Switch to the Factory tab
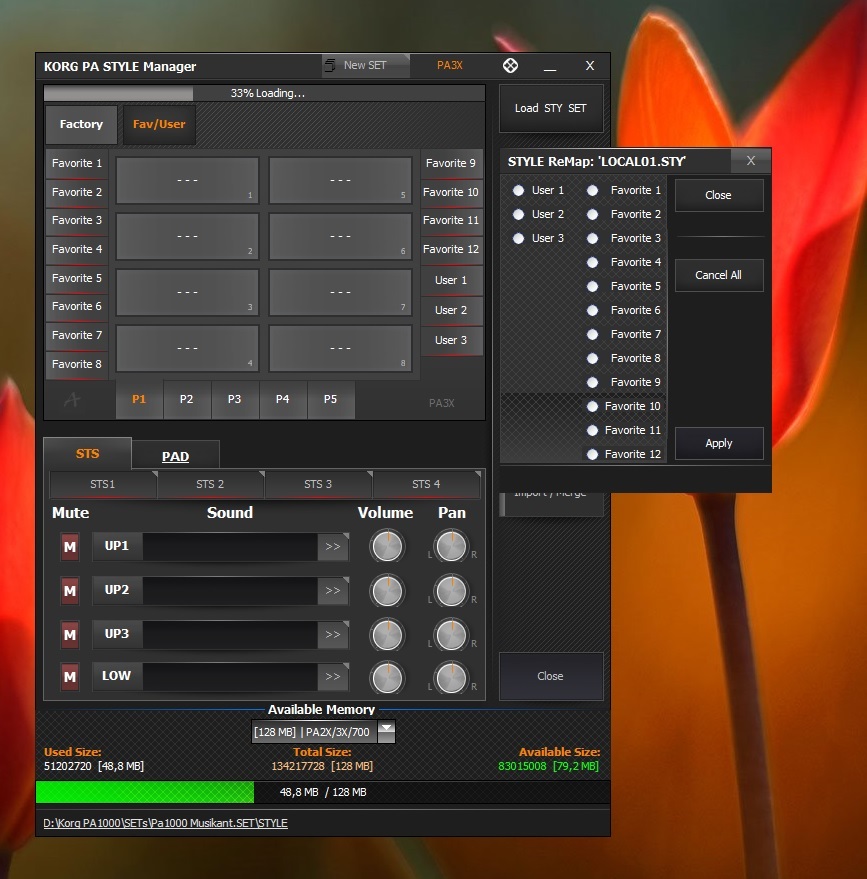Image resolution: width=867 pixels, height=879 pixels. (x=81, y=124)
